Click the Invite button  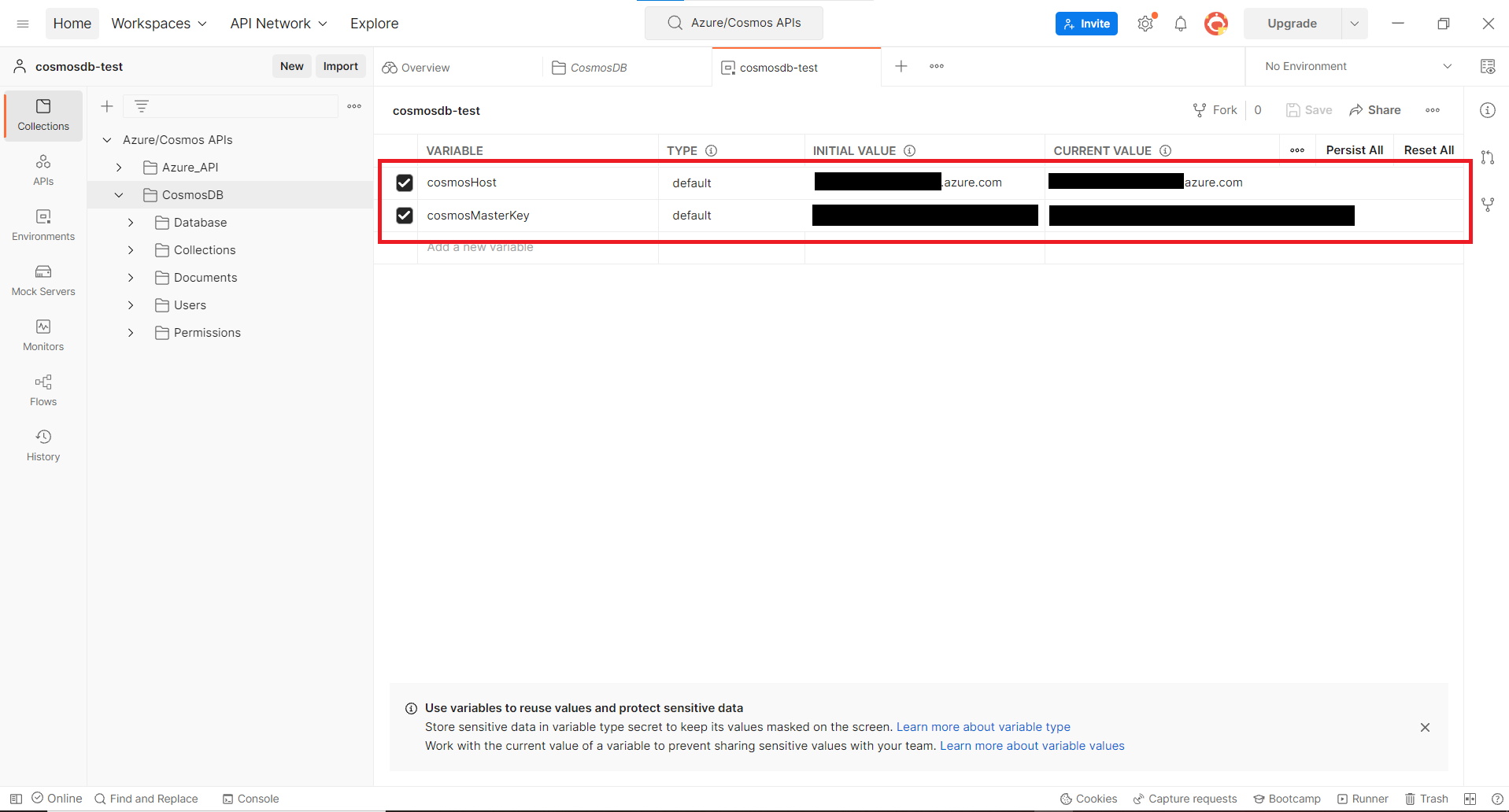[x=1086, y=24]
